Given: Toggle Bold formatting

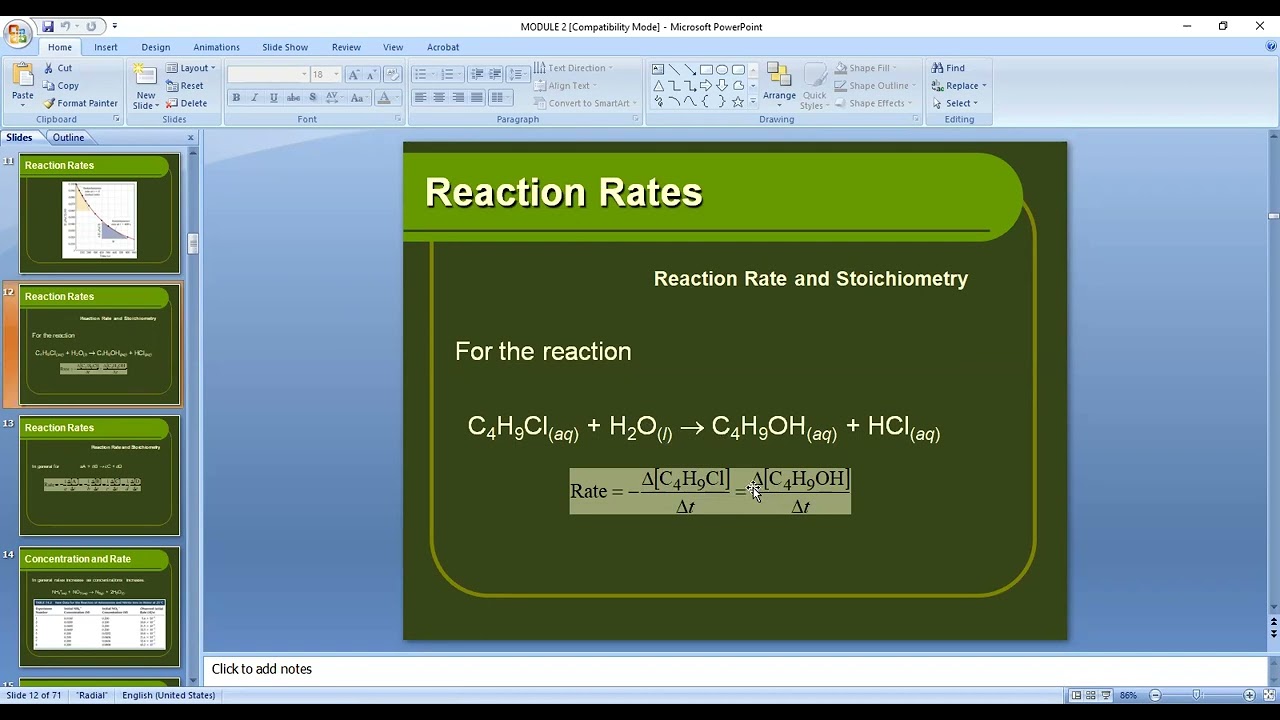Looking at the screenshot, I should click(236, 98).
